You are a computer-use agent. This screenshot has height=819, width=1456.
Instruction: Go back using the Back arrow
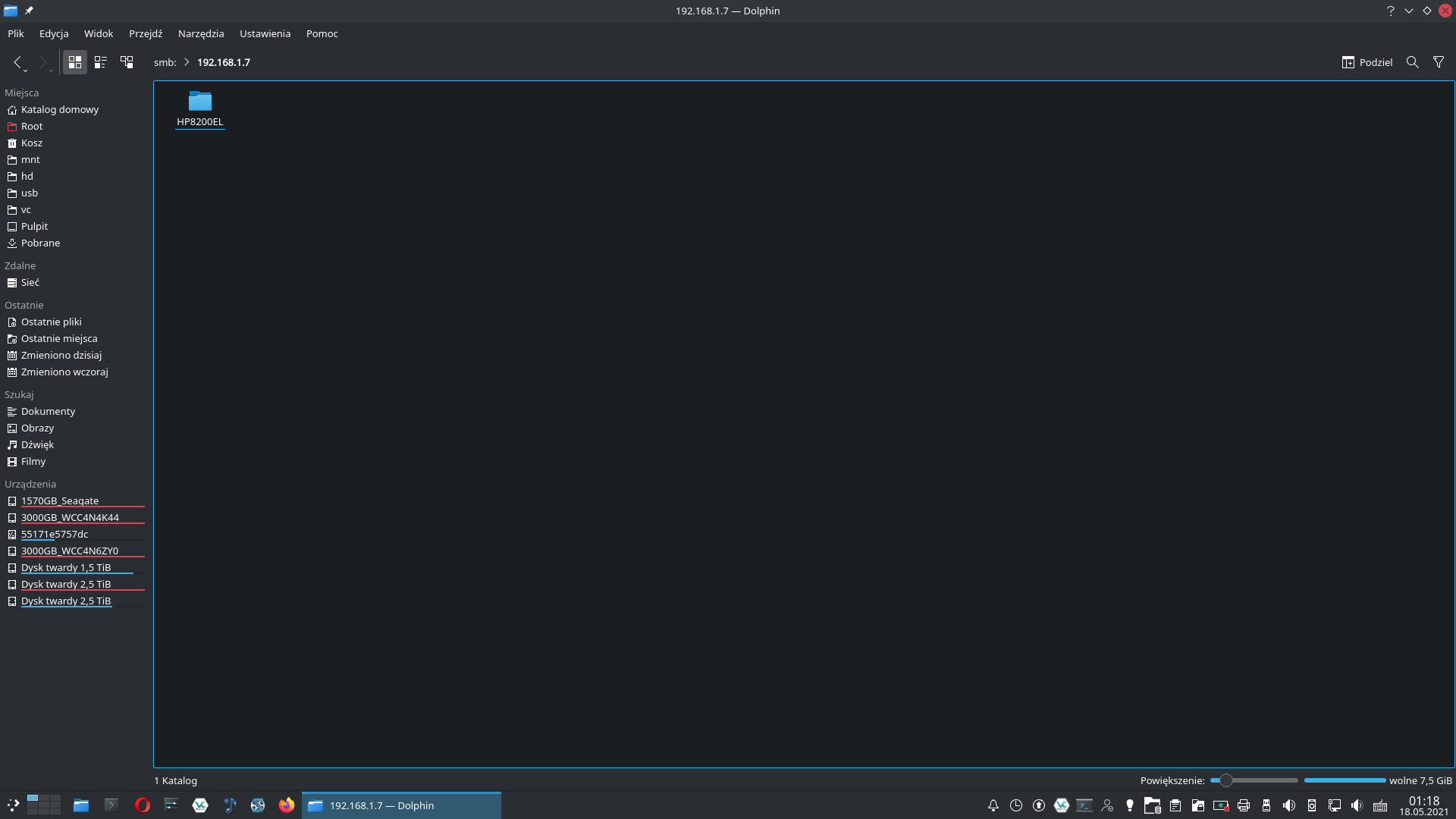point(17,62)
